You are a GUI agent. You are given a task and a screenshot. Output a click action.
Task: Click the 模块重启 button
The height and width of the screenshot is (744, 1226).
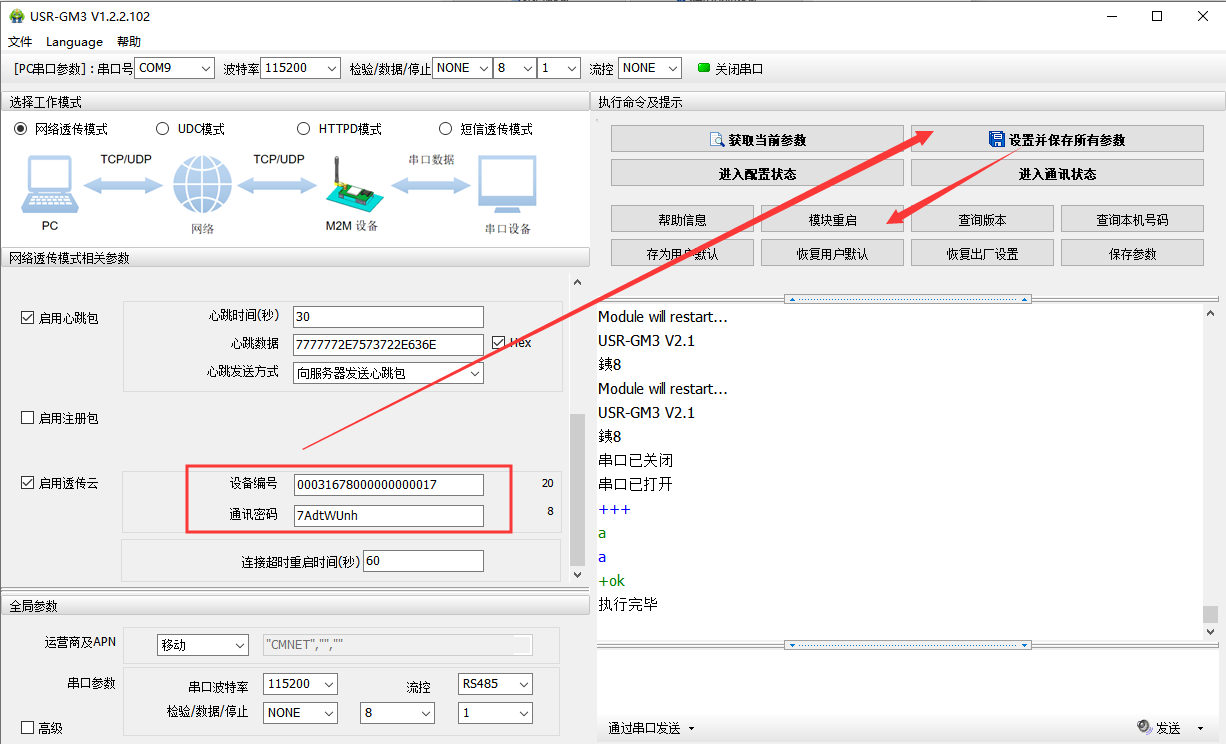click(x=832, y=220)
